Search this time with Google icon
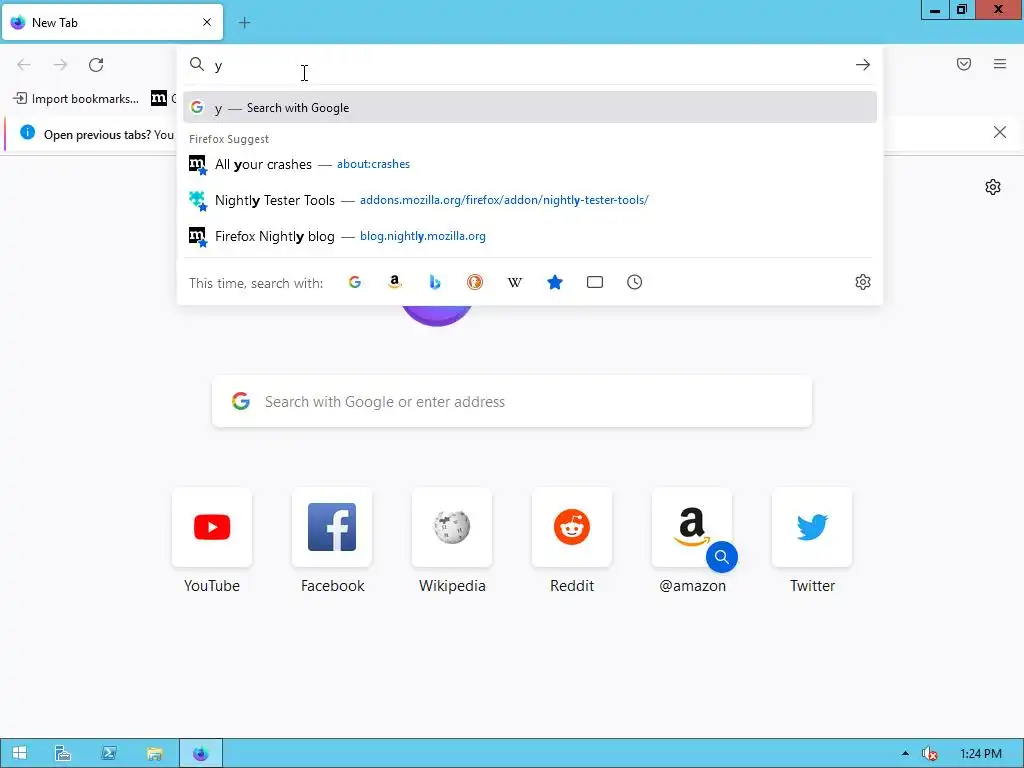The width and height of the screenshot is (1024, 768). pos(355,282)
